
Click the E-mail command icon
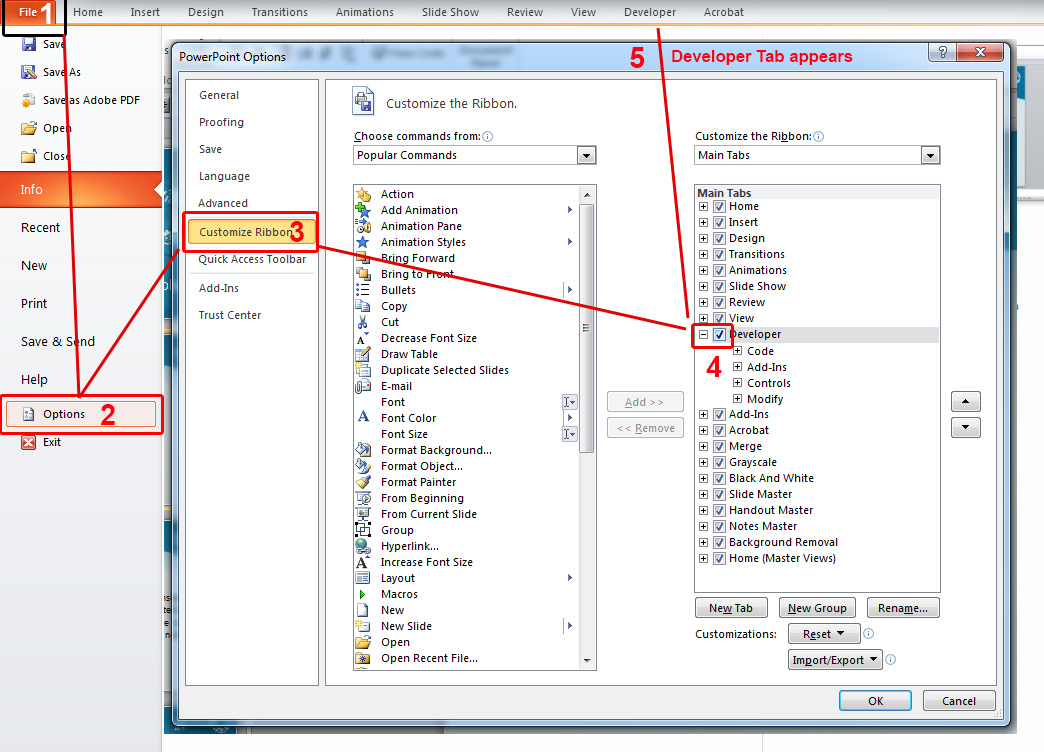(363, 386)
